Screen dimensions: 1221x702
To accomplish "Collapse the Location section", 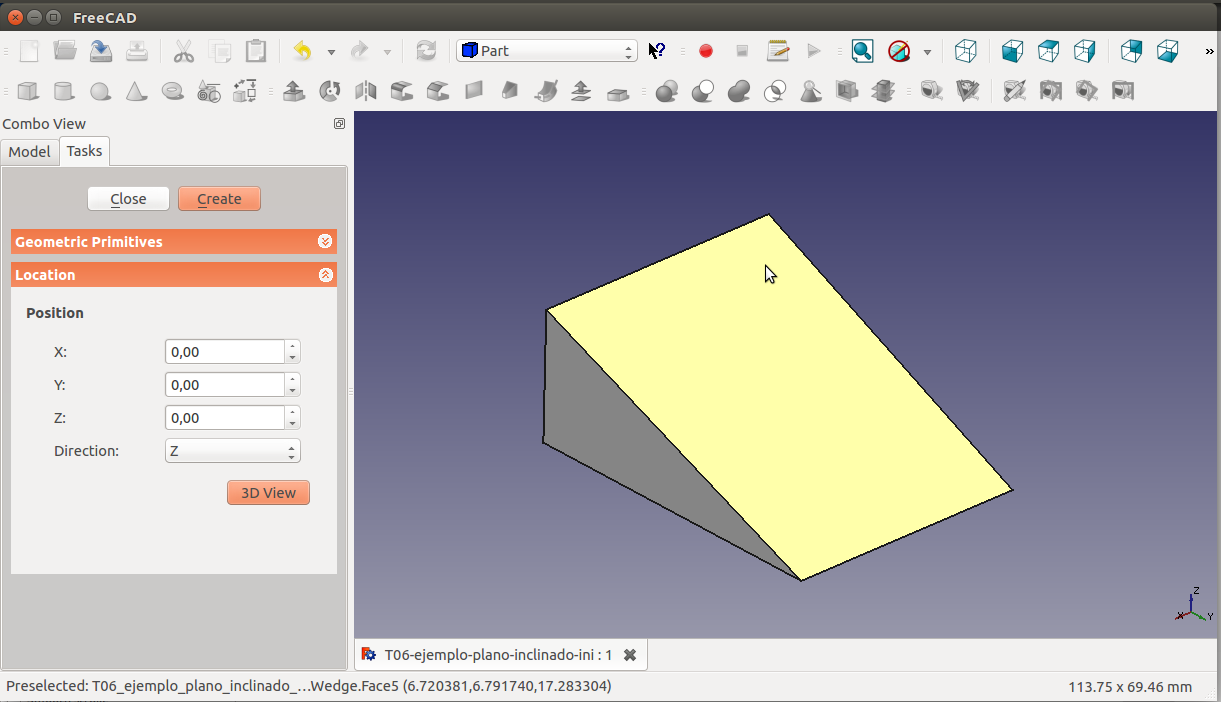I will (325, 275).
